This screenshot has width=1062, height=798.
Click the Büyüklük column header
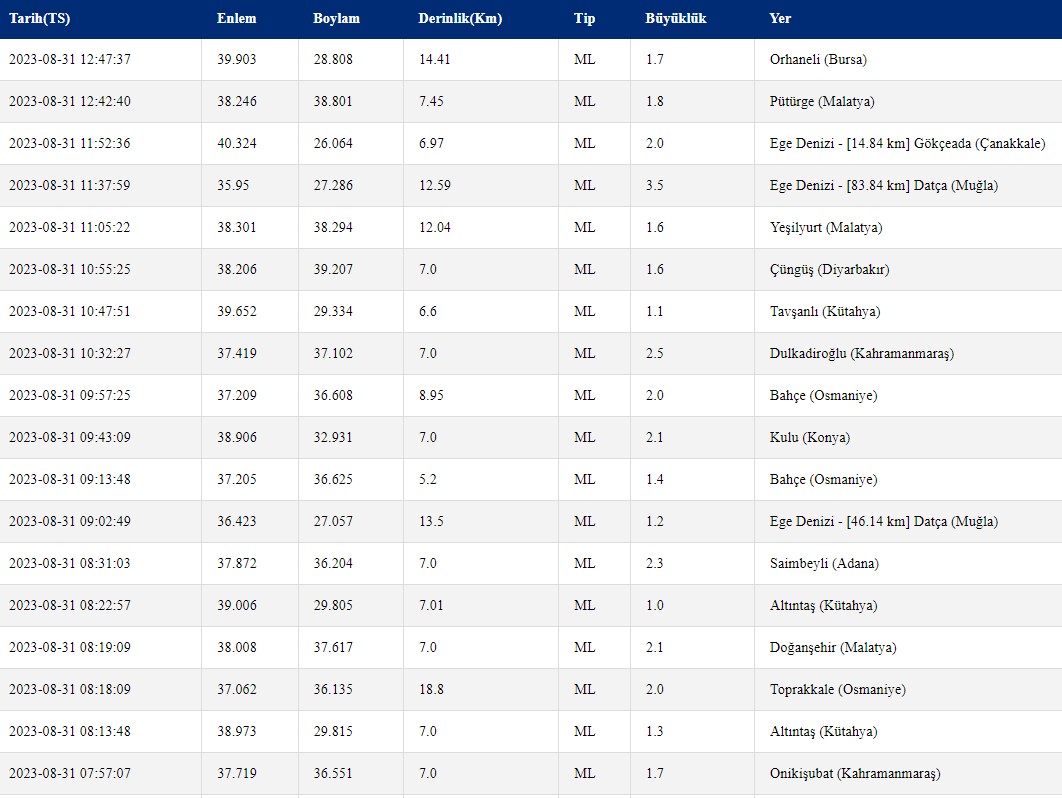click(676, 19)
